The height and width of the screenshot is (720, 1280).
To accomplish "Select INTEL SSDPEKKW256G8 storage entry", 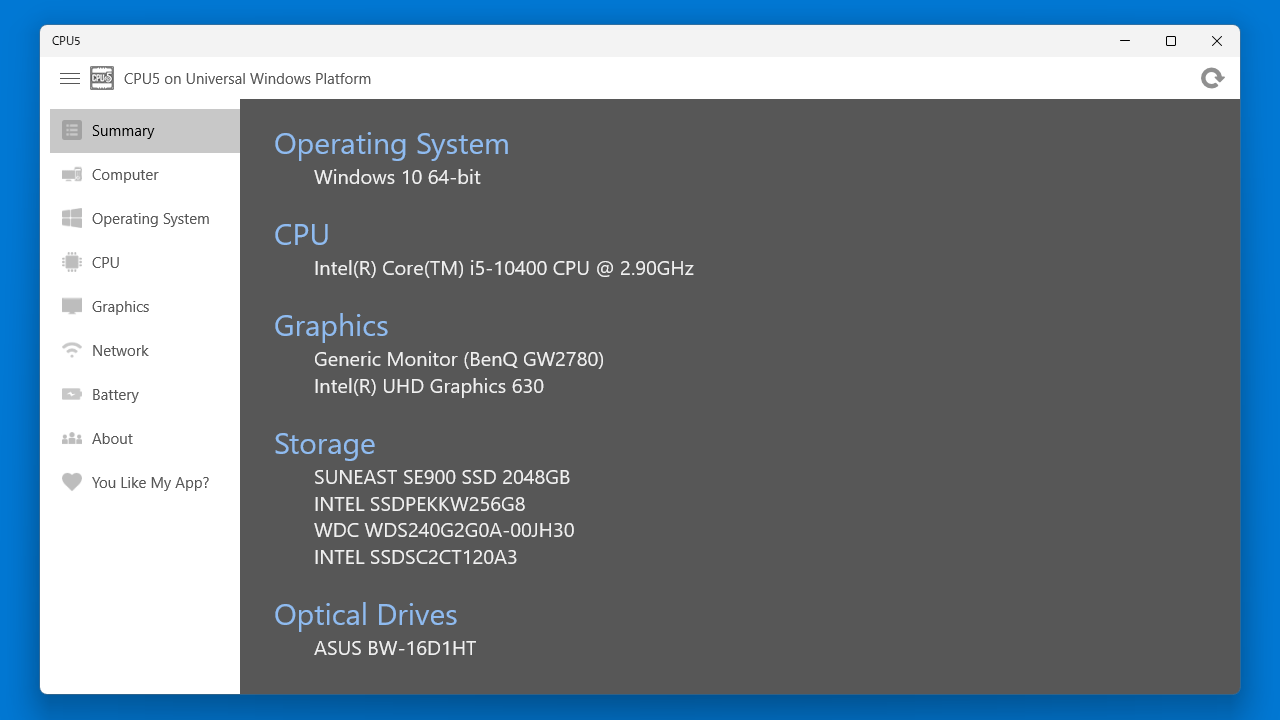I will point(420,504).
